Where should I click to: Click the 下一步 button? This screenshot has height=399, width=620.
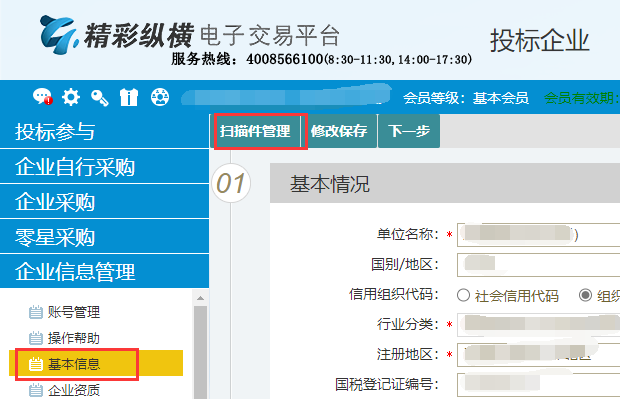[x=409, y=131]
